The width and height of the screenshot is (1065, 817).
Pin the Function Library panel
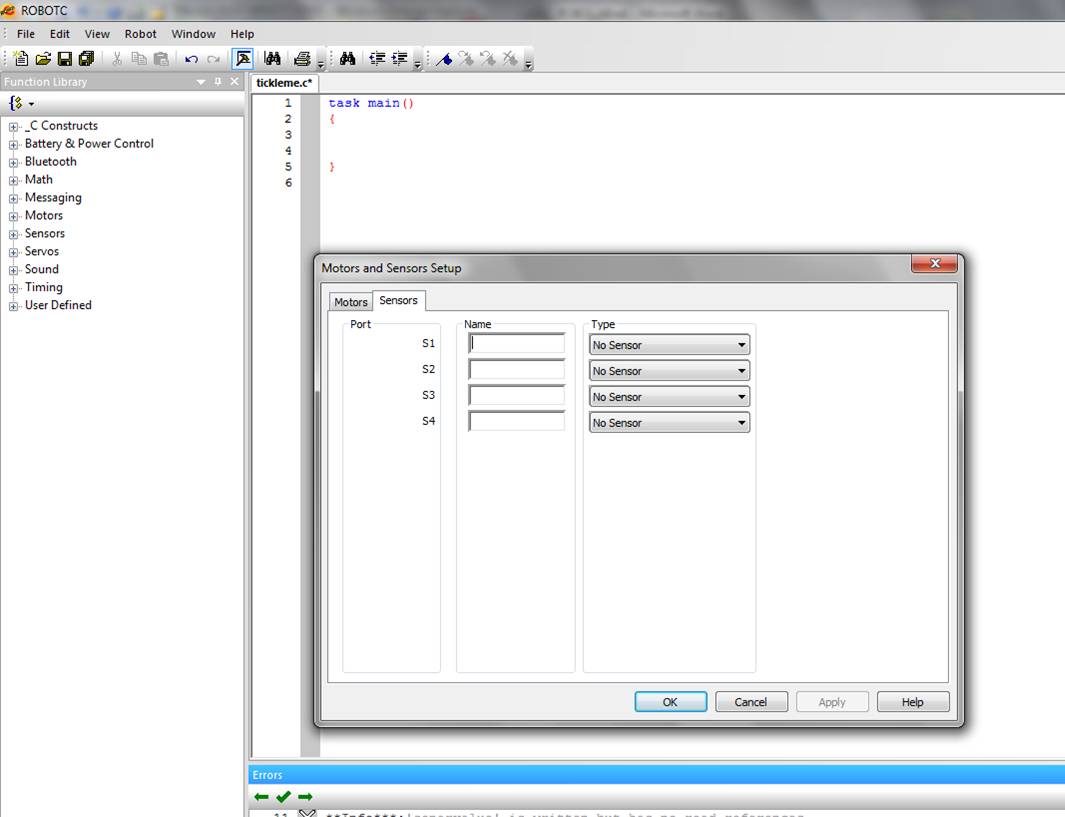[218, 81]
